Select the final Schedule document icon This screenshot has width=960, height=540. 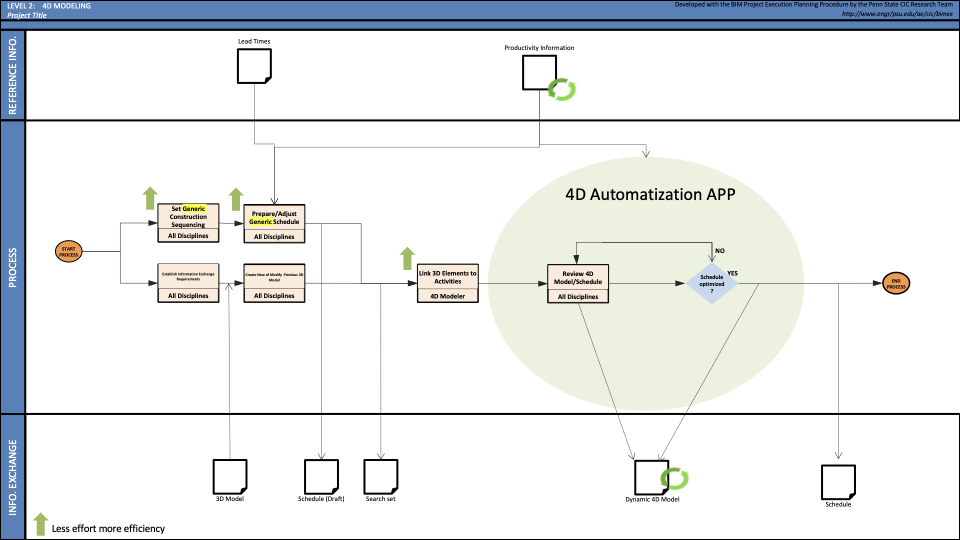838,482
